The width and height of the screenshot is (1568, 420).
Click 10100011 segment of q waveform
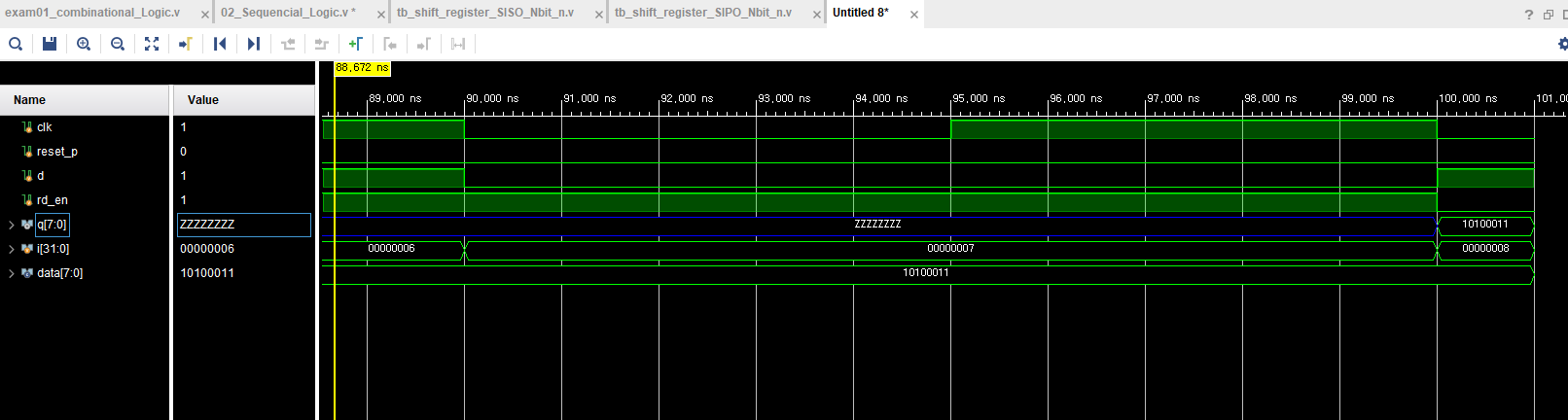tap(1485, 225)
